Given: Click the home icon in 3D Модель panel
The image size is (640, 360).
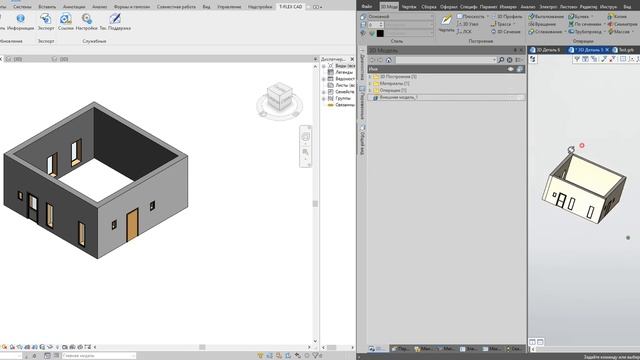Looking at the screenshot, I should [389, 60].
